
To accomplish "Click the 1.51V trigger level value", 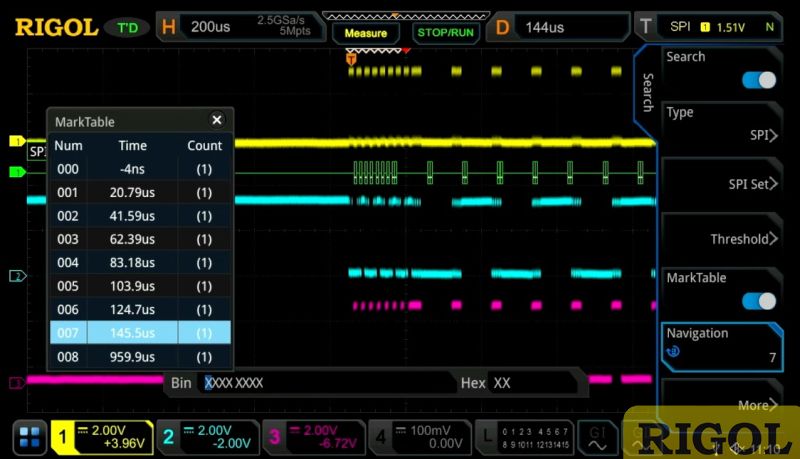I will [731, 28].
